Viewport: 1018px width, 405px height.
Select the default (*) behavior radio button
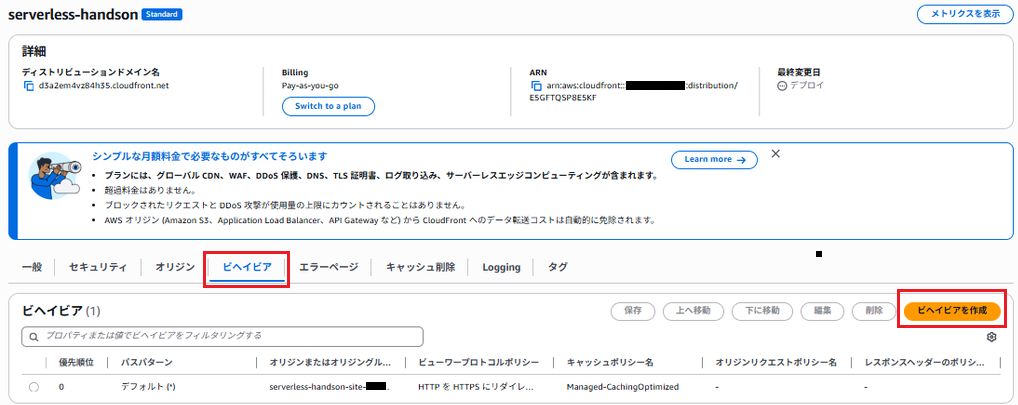coord(34,387)
